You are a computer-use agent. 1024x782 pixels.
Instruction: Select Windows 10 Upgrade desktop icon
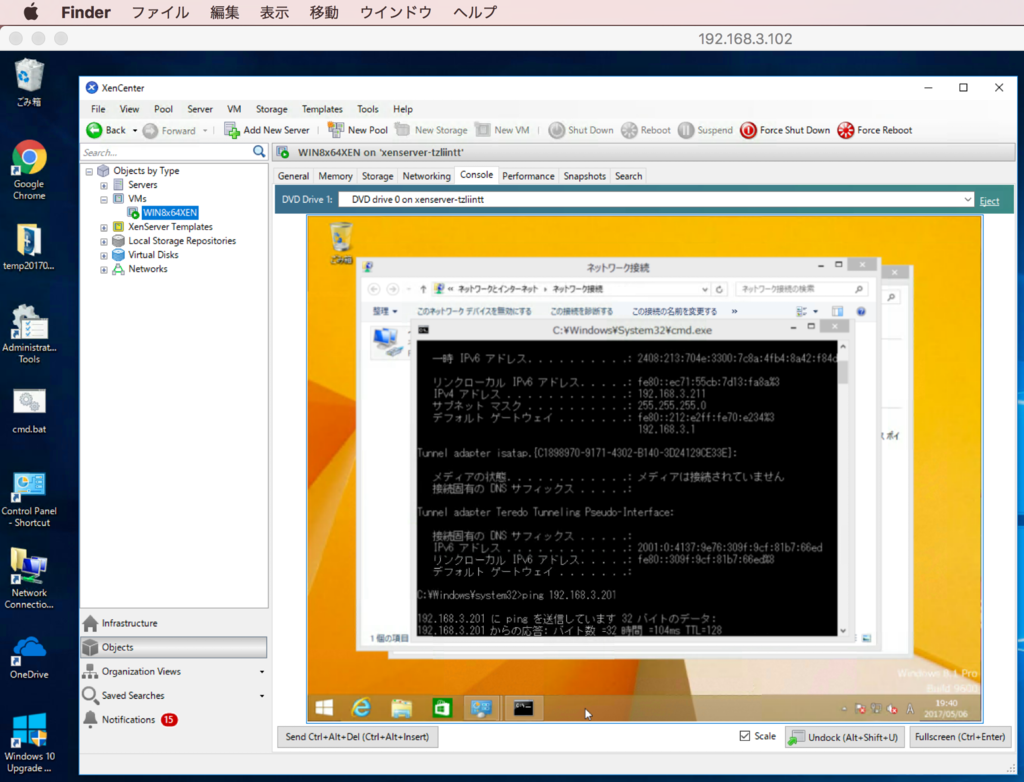(29, 743)
